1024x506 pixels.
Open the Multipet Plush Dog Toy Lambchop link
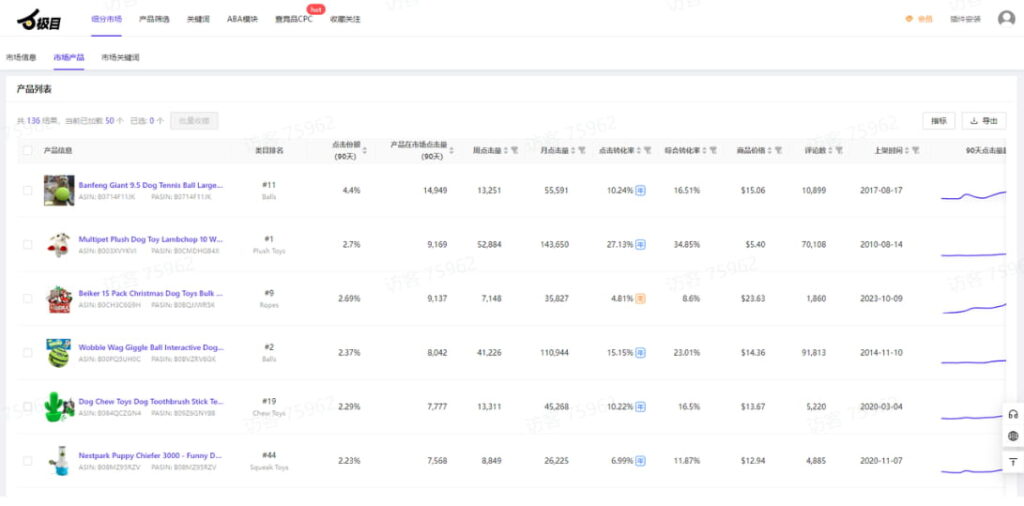[150, 239]
